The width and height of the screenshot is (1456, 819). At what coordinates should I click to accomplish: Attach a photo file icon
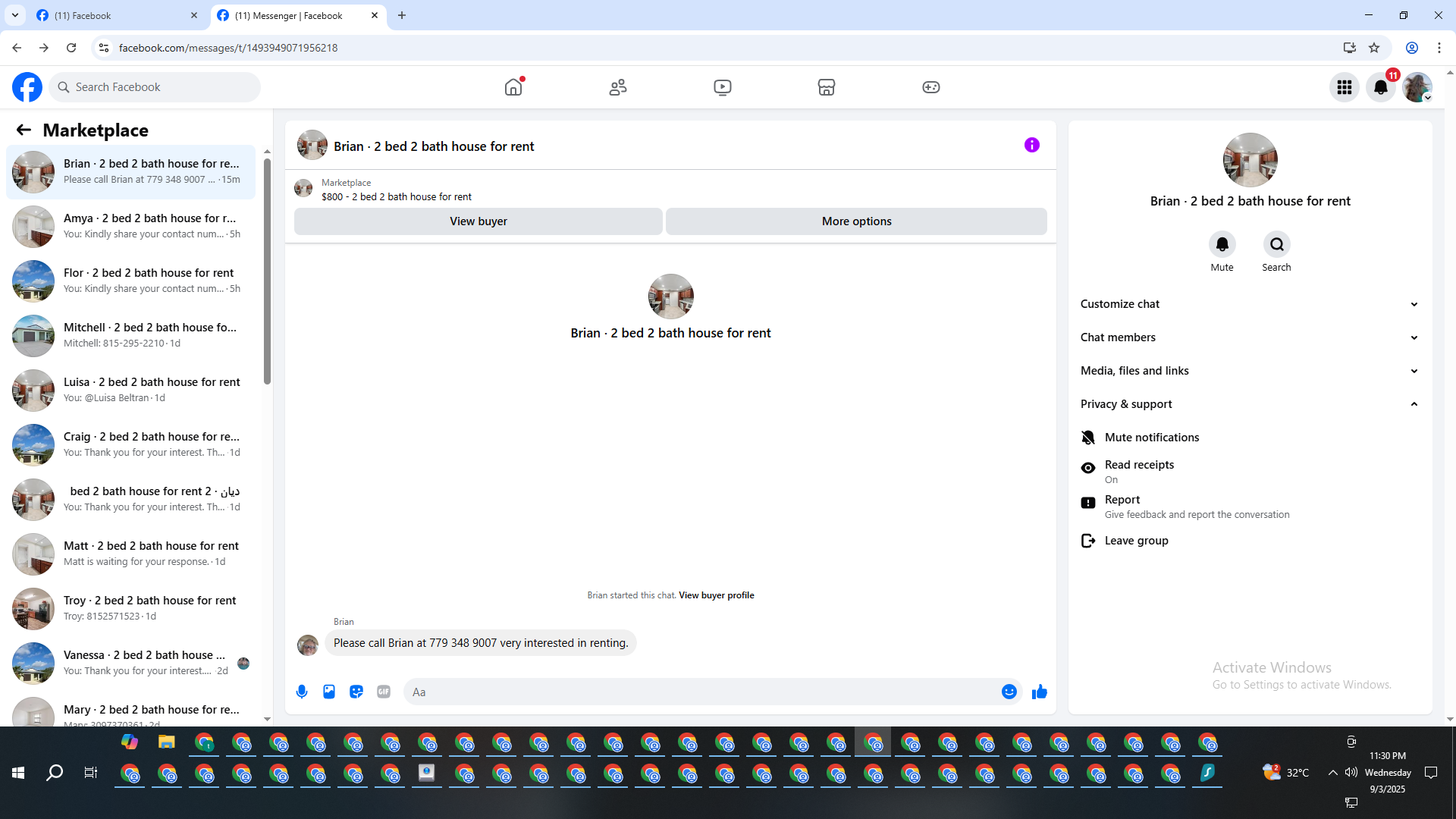click(x=329, y=692)
